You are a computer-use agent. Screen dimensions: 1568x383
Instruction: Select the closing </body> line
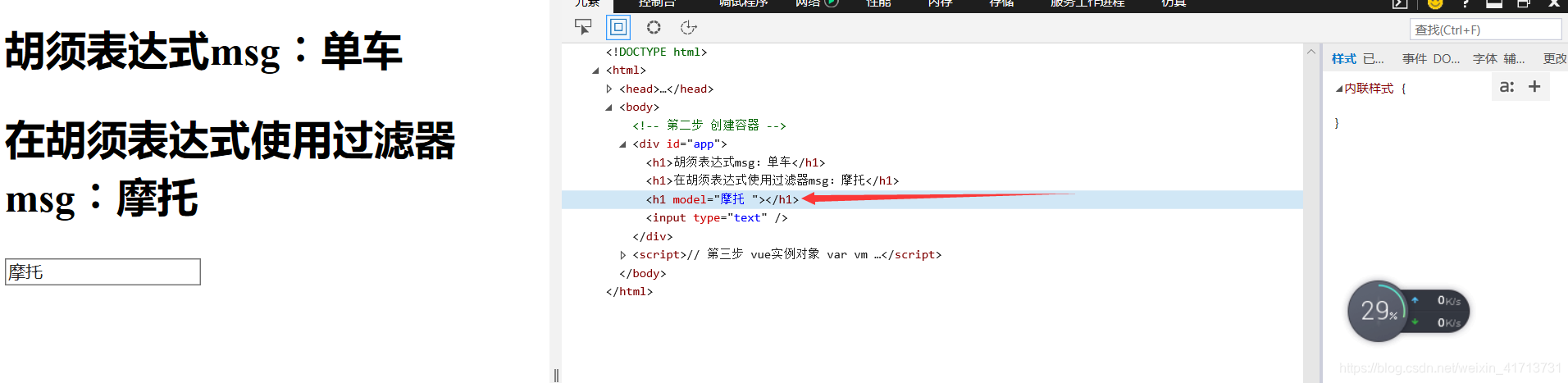click(643, 273)
